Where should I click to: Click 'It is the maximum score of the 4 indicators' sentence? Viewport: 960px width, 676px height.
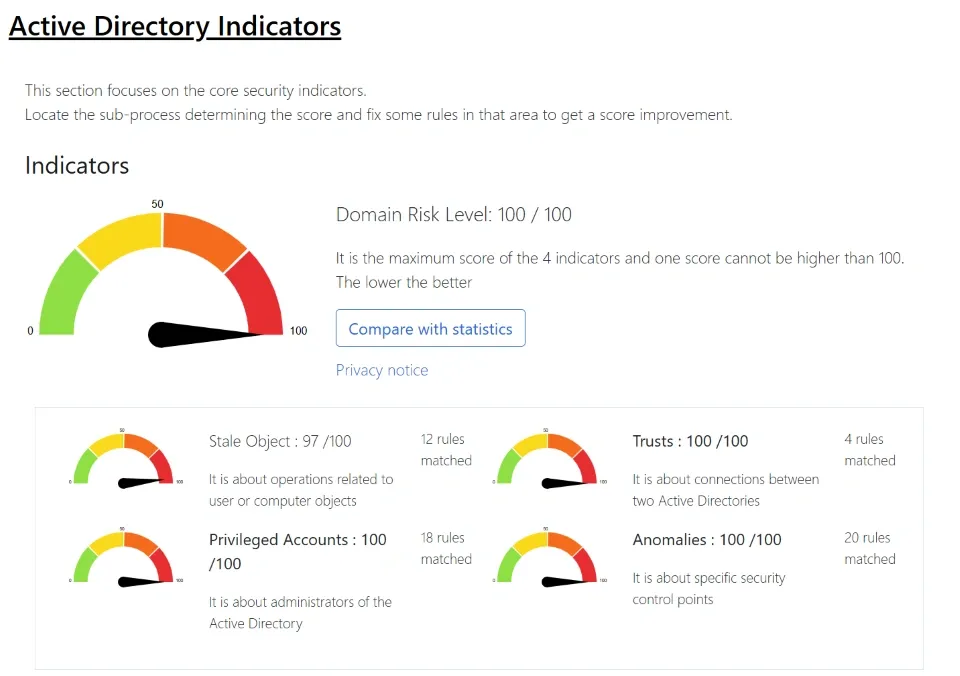pyautogui.click(x=620, y=258)
